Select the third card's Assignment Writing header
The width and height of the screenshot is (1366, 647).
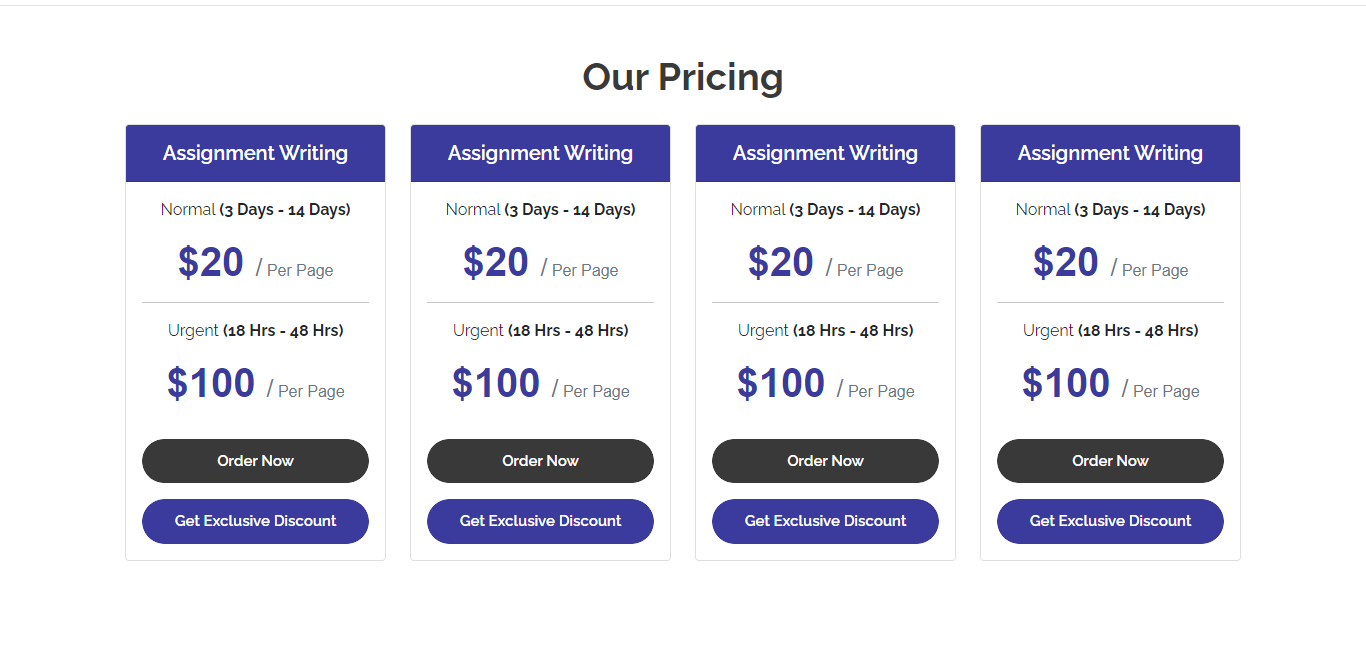click(825, 153)
